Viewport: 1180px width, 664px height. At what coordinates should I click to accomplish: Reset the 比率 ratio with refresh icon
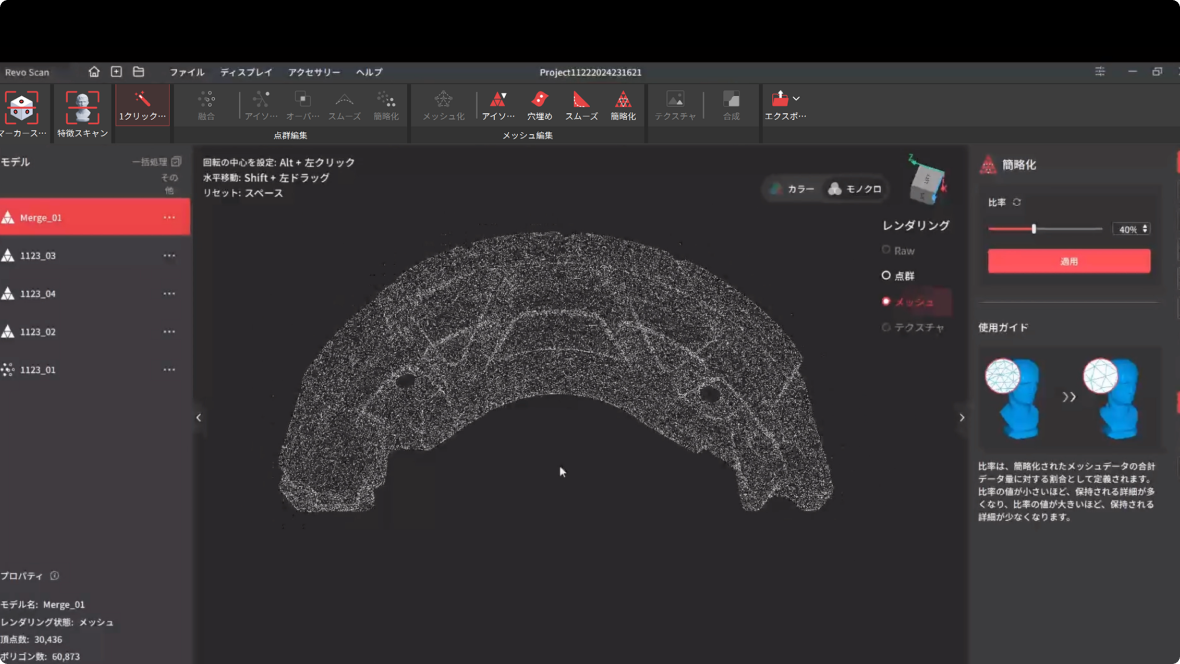click(1017, 202)
